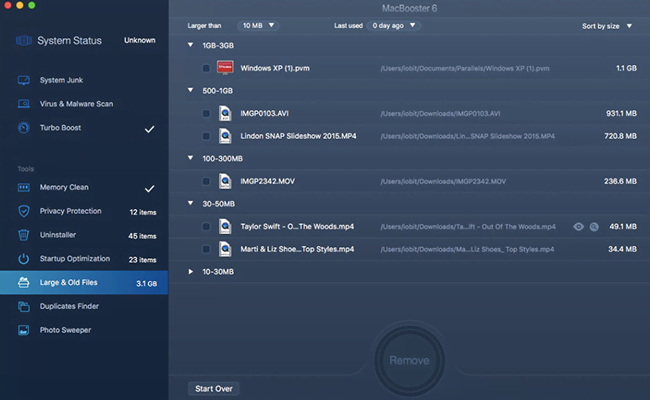
Task: Collapse the 500-1GB group
Action: tap(190, 90)
